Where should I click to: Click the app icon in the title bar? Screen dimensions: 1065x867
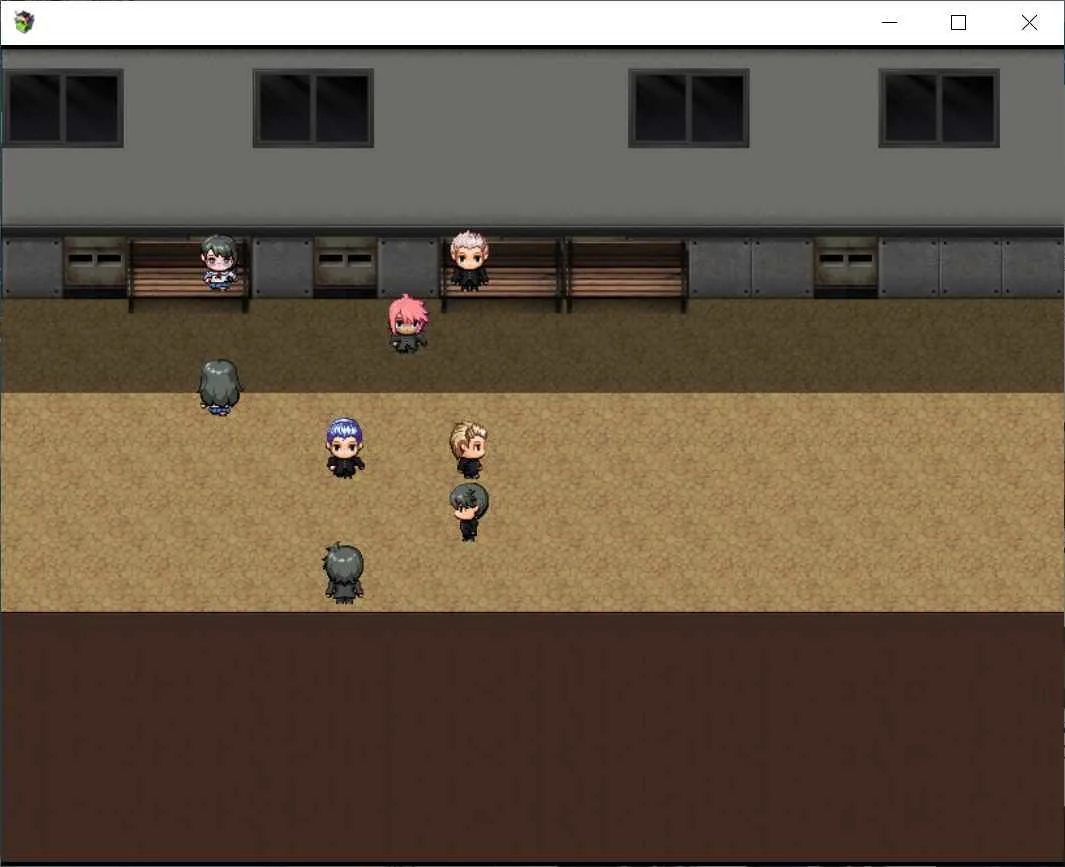pos(24,22)
